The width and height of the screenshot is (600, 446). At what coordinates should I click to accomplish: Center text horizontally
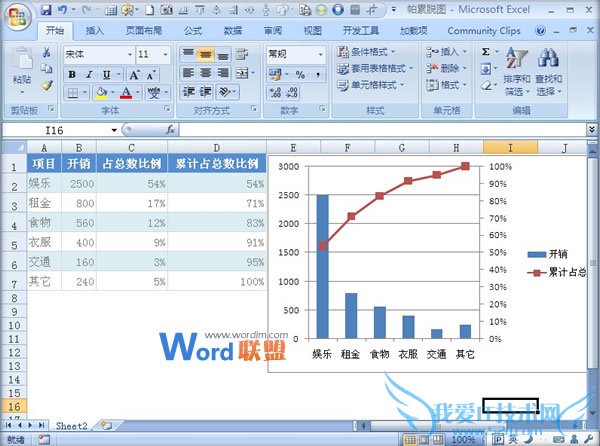pos(206,73)
